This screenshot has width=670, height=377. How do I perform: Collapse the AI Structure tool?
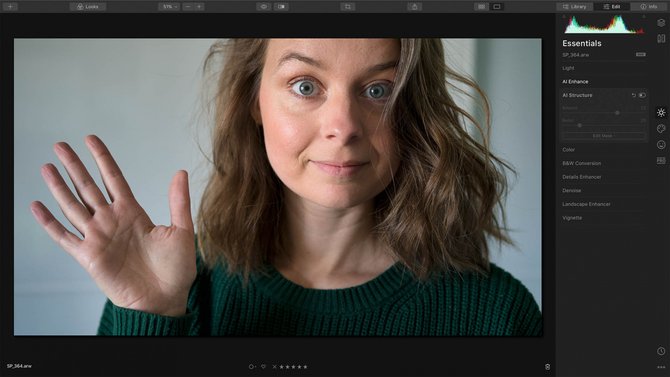pyautogui.click(x=577, y=95)
